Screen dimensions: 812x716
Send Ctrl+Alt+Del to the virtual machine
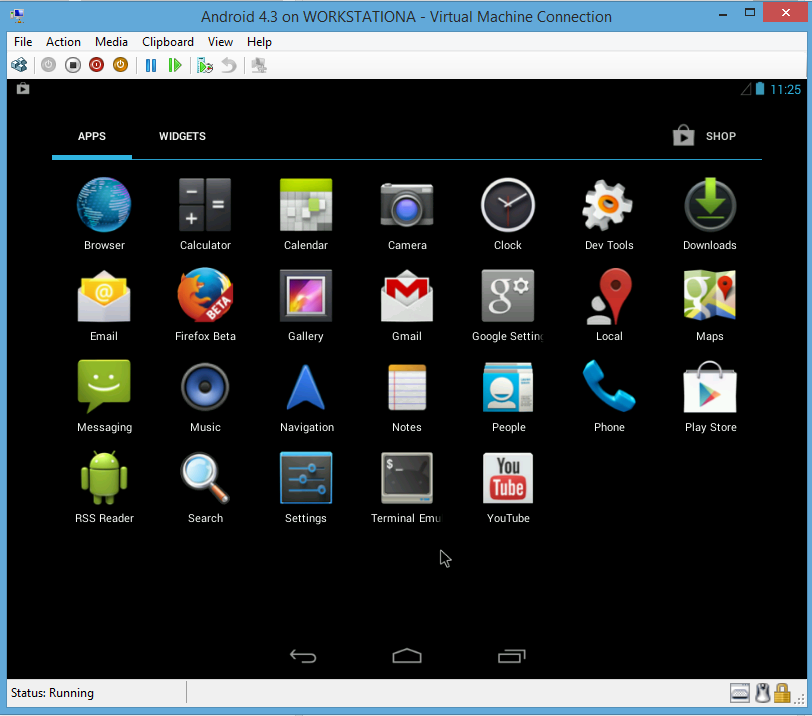click(x=19, y=65)
